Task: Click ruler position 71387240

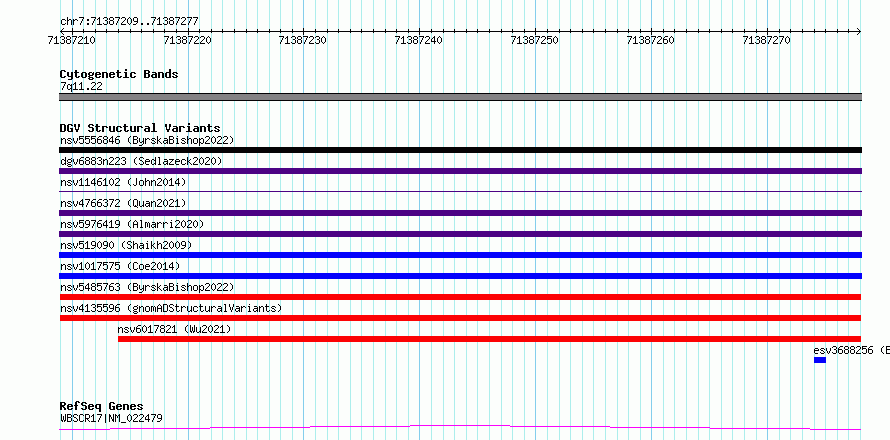Action: click(x=419, y=40)
